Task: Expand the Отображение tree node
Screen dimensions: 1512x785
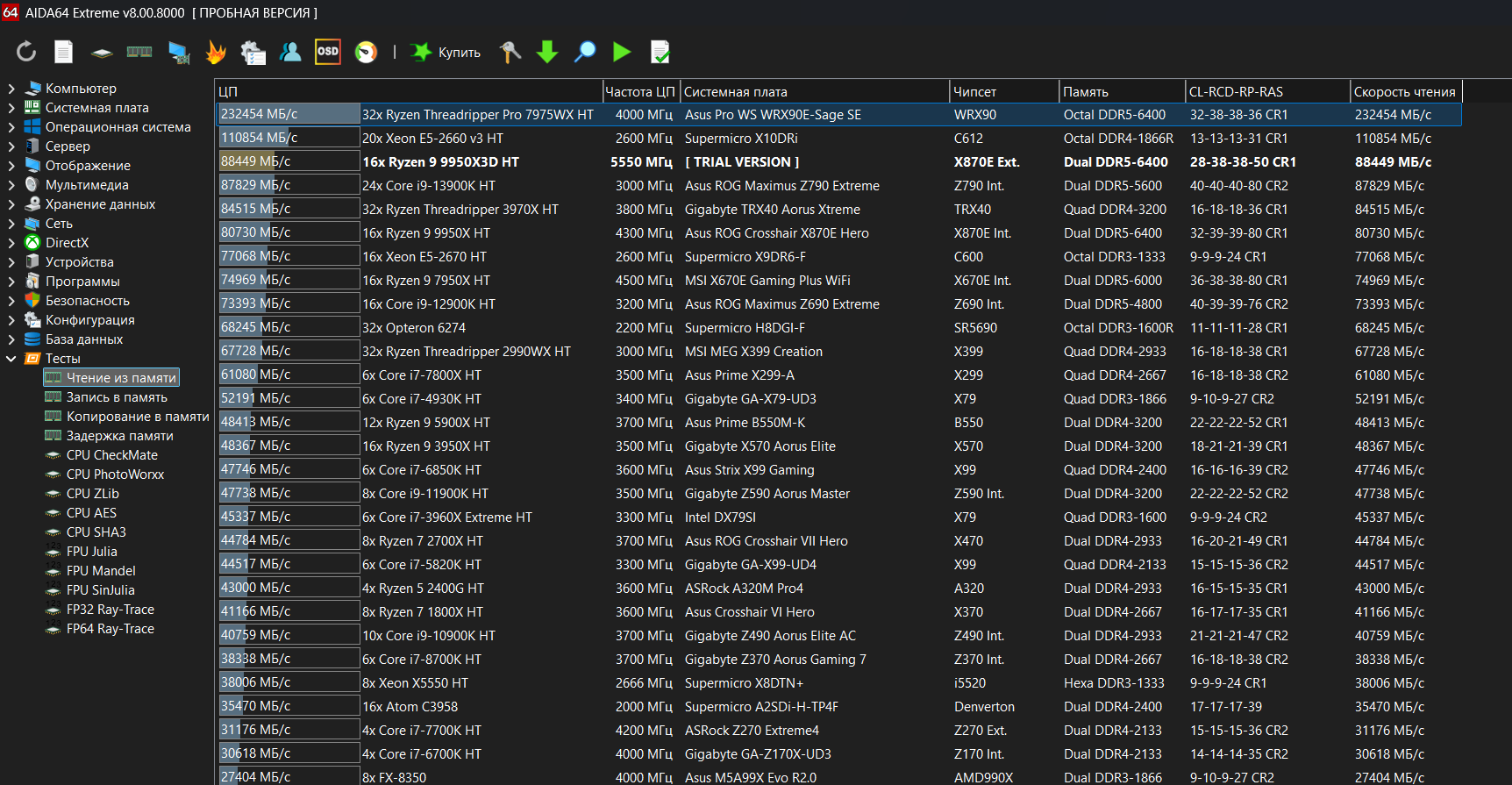Action: coord(11,166)
